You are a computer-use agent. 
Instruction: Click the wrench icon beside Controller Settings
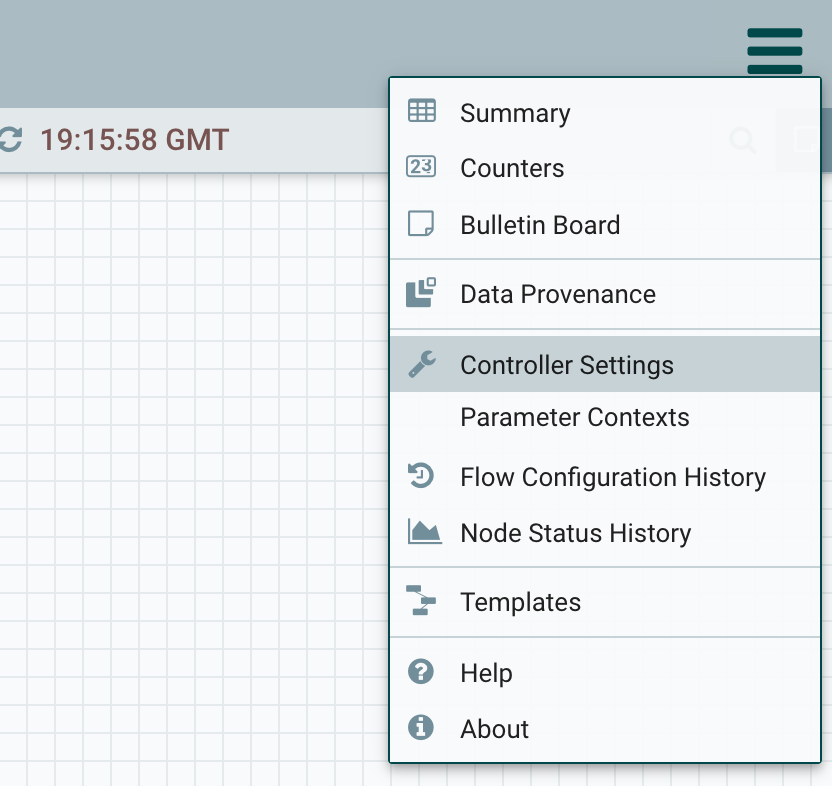point(422,365)
